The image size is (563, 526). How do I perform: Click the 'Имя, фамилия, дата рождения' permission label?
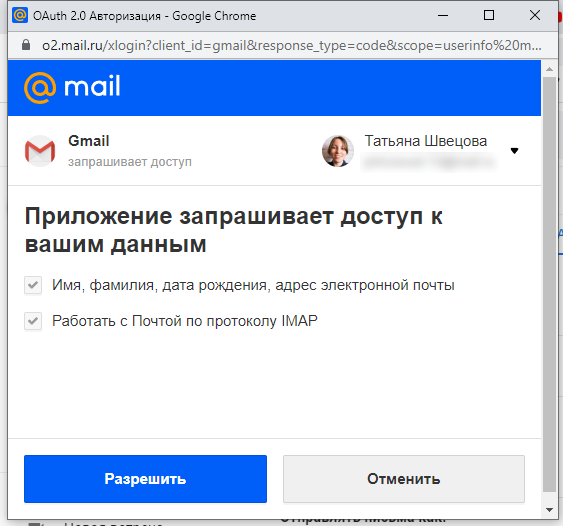coord(253,285)
